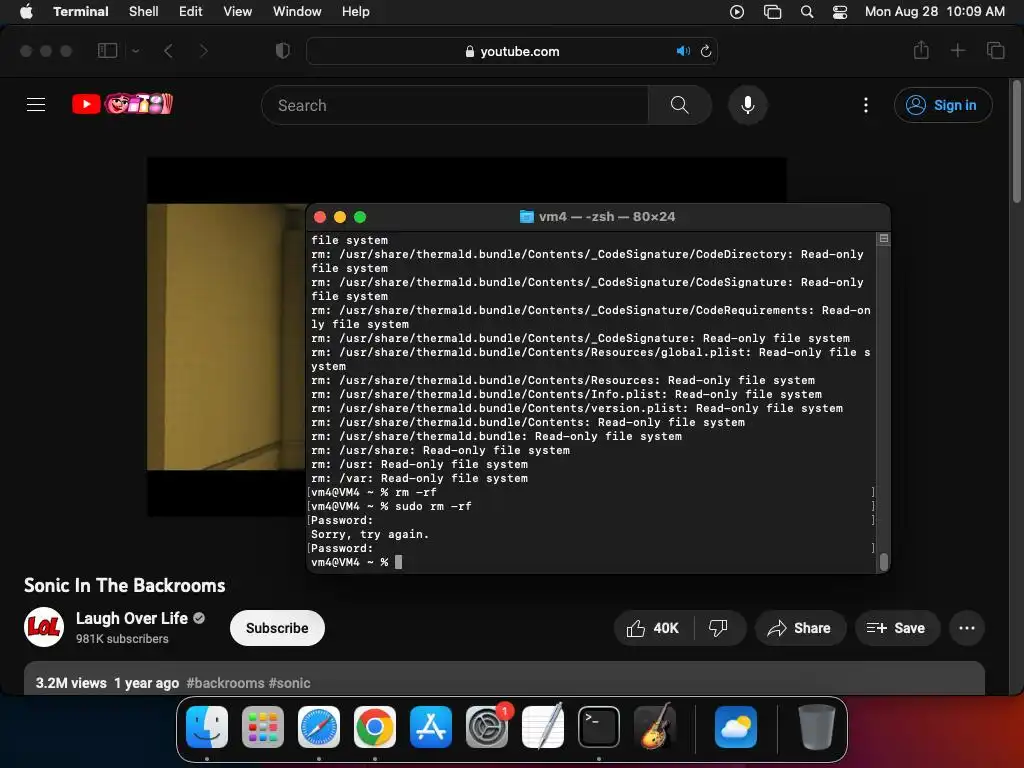Click the youtube.com address bar
Image resolution: width=1024 pixels, height=768 pixels.
click(511, 51)
